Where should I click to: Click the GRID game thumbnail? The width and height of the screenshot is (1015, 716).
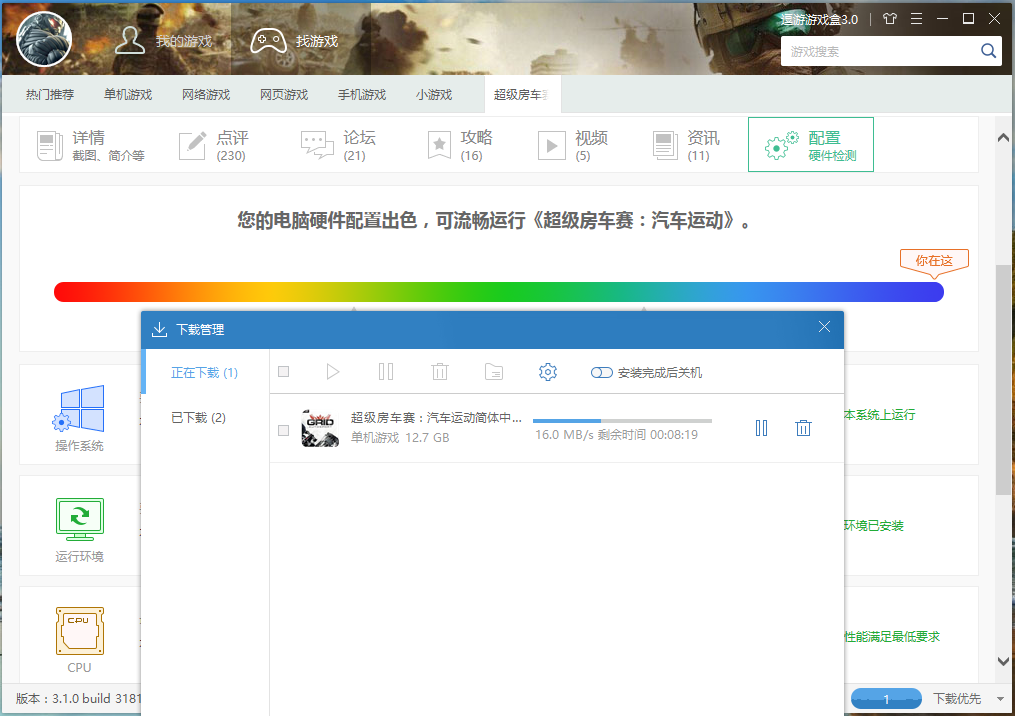[320, 428]
